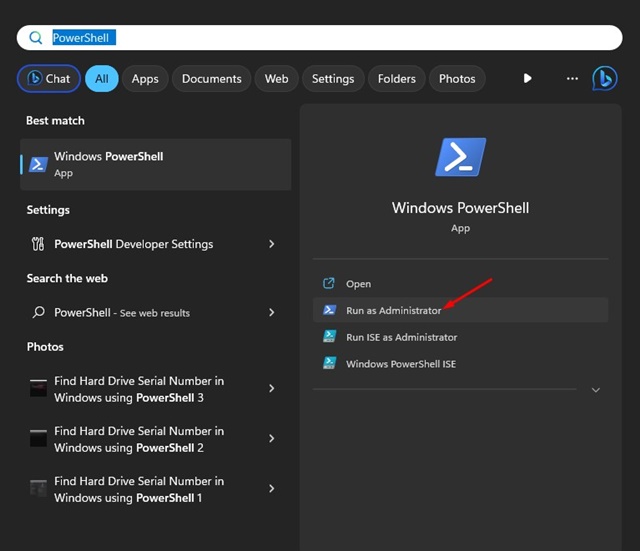640x551 pixels.
Task: Show more filters with play arrow
Action: (527, 78)
